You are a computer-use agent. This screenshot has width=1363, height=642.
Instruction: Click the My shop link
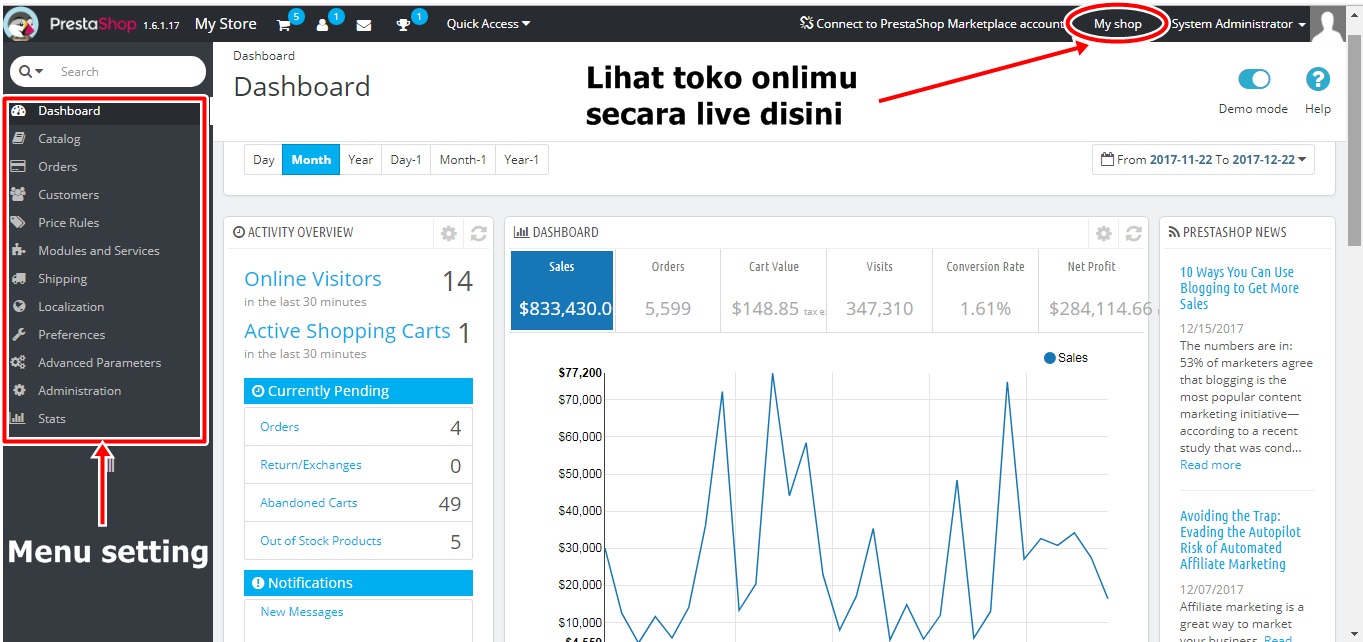point(1117,24)
